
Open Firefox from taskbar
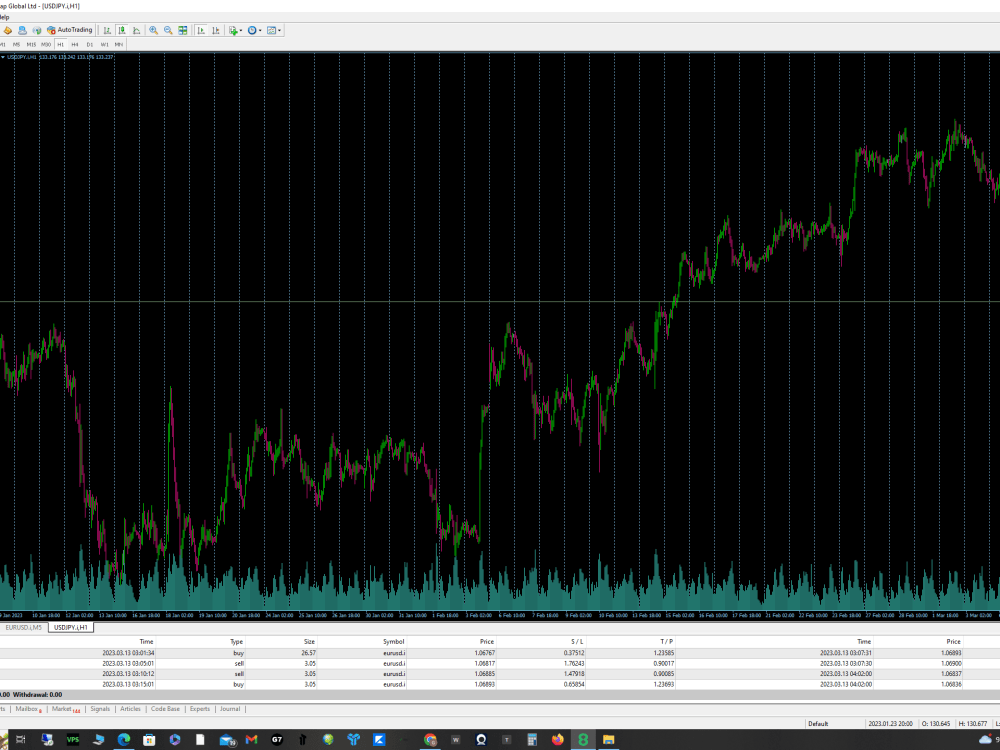[558, 740]
